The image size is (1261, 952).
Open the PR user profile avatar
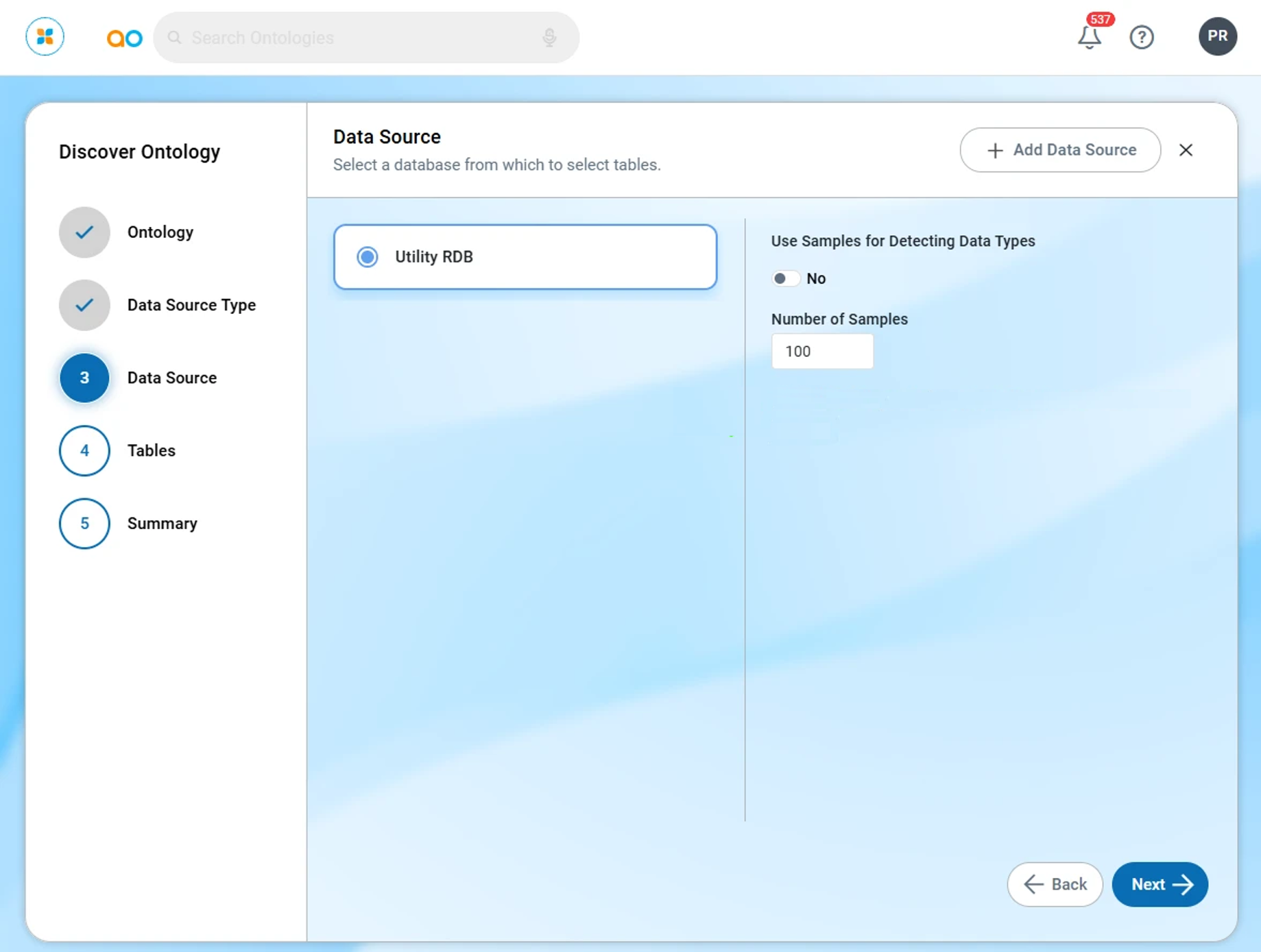pyautogui.click(x=1218, y=36)
